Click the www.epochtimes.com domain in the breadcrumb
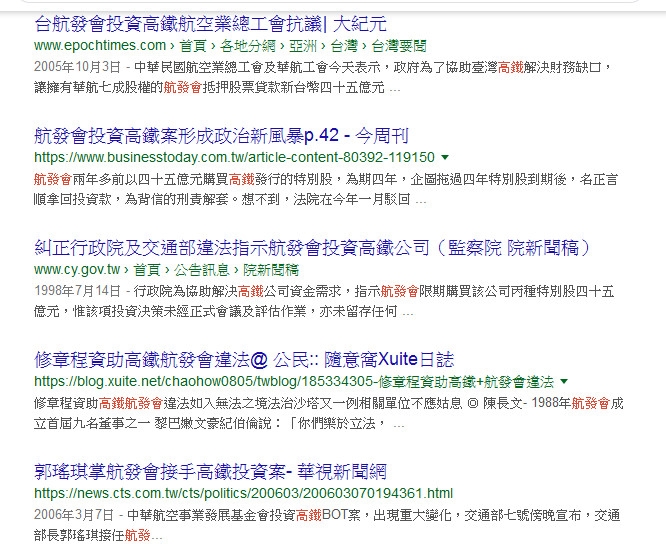 click(100, 45)
